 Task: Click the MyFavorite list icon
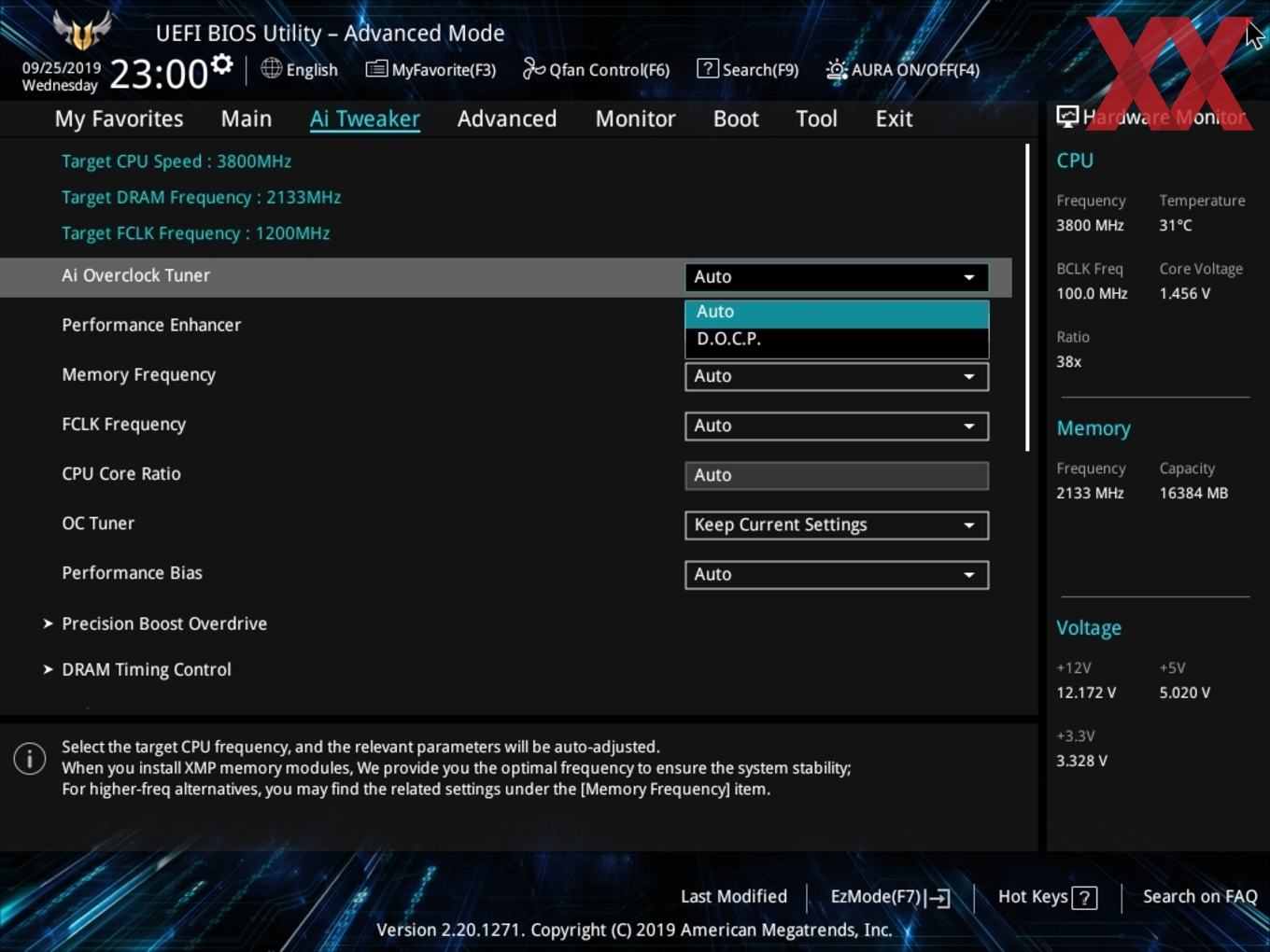coord(376,69)
